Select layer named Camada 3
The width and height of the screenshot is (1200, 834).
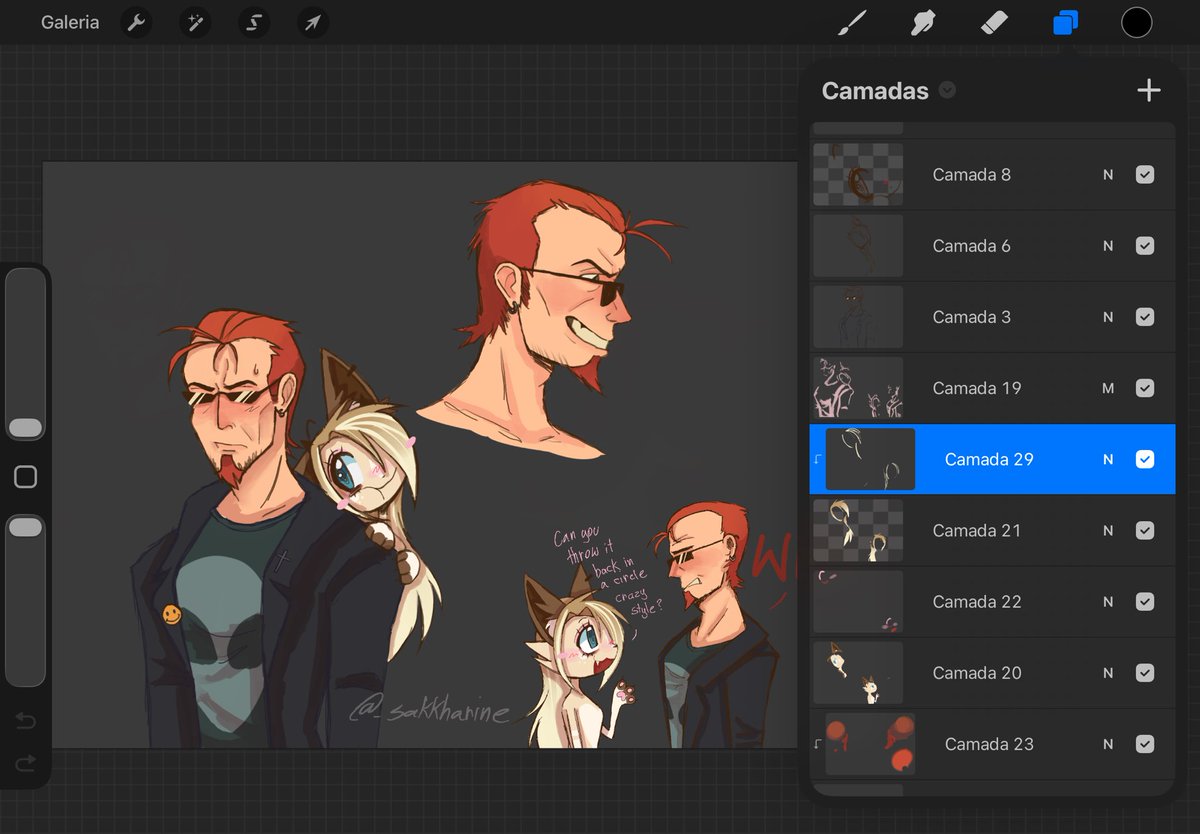(972, 317)
